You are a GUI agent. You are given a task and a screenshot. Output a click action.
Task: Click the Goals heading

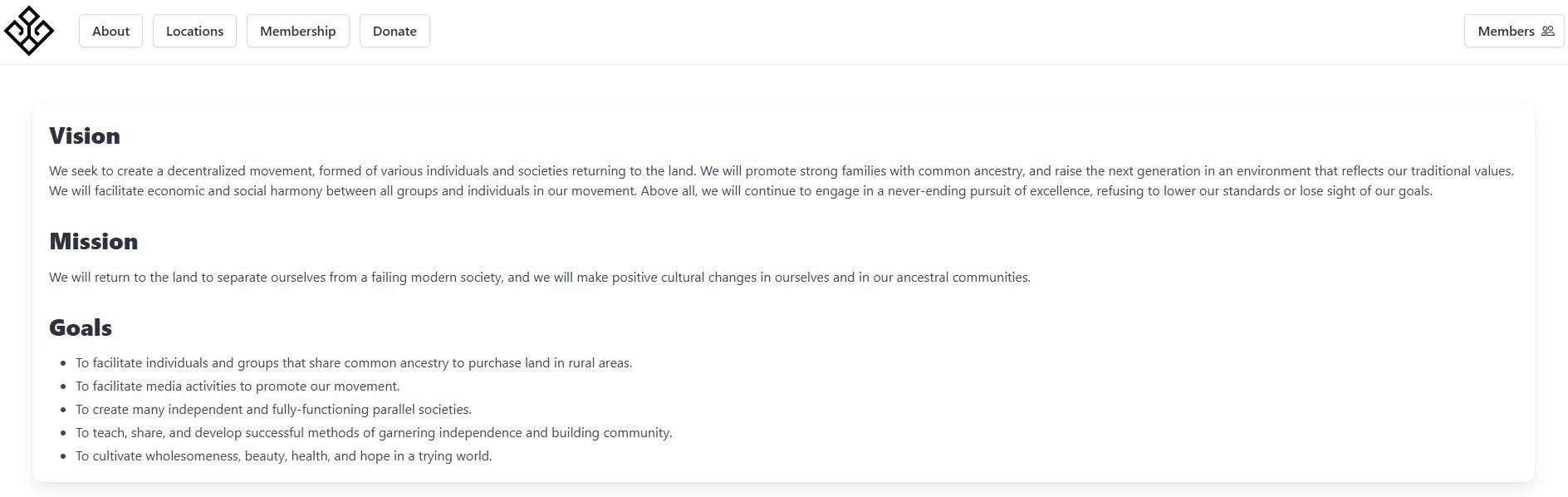[x=81, y=327]
